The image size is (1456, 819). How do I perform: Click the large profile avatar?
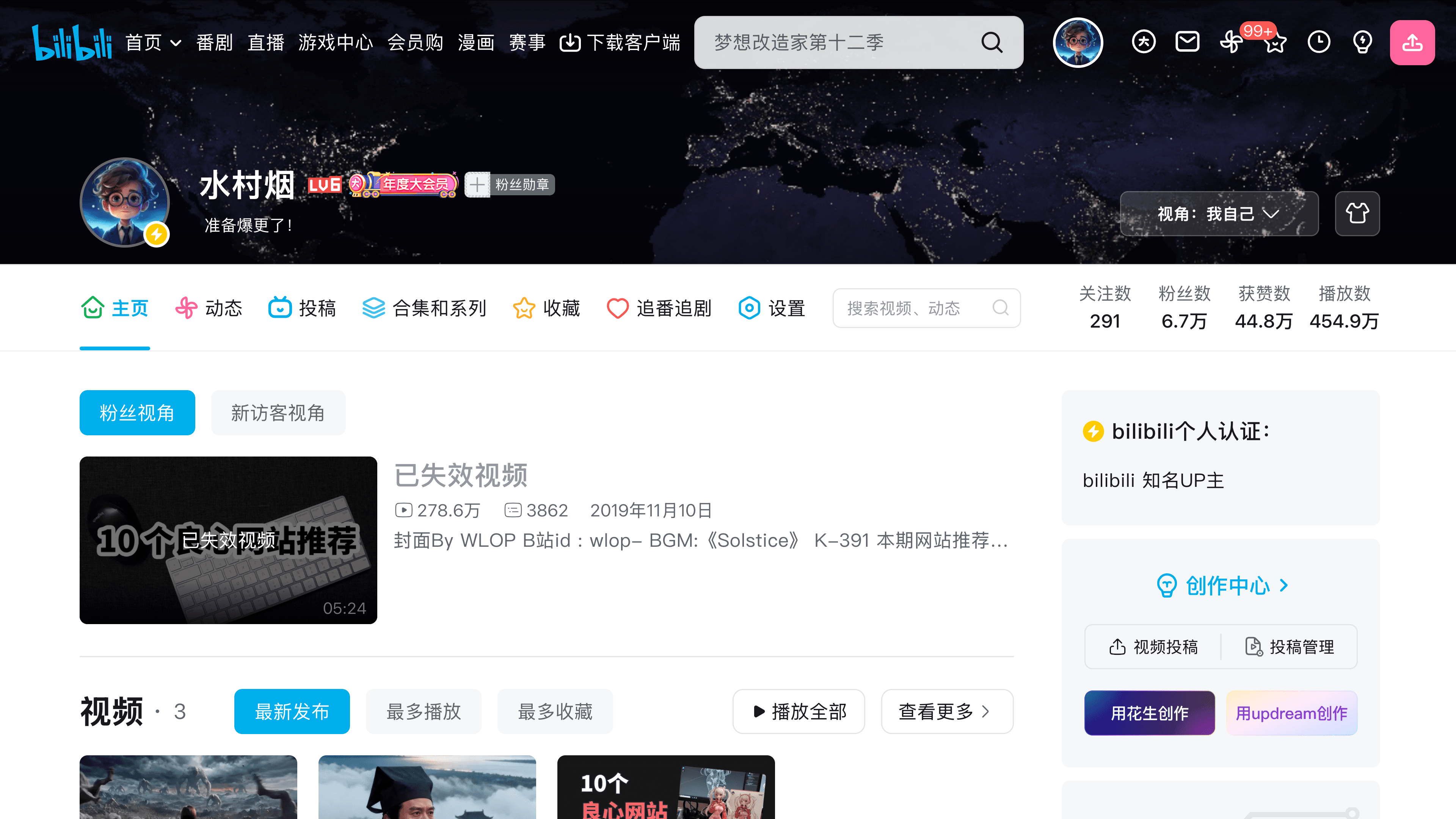(125, 202)
